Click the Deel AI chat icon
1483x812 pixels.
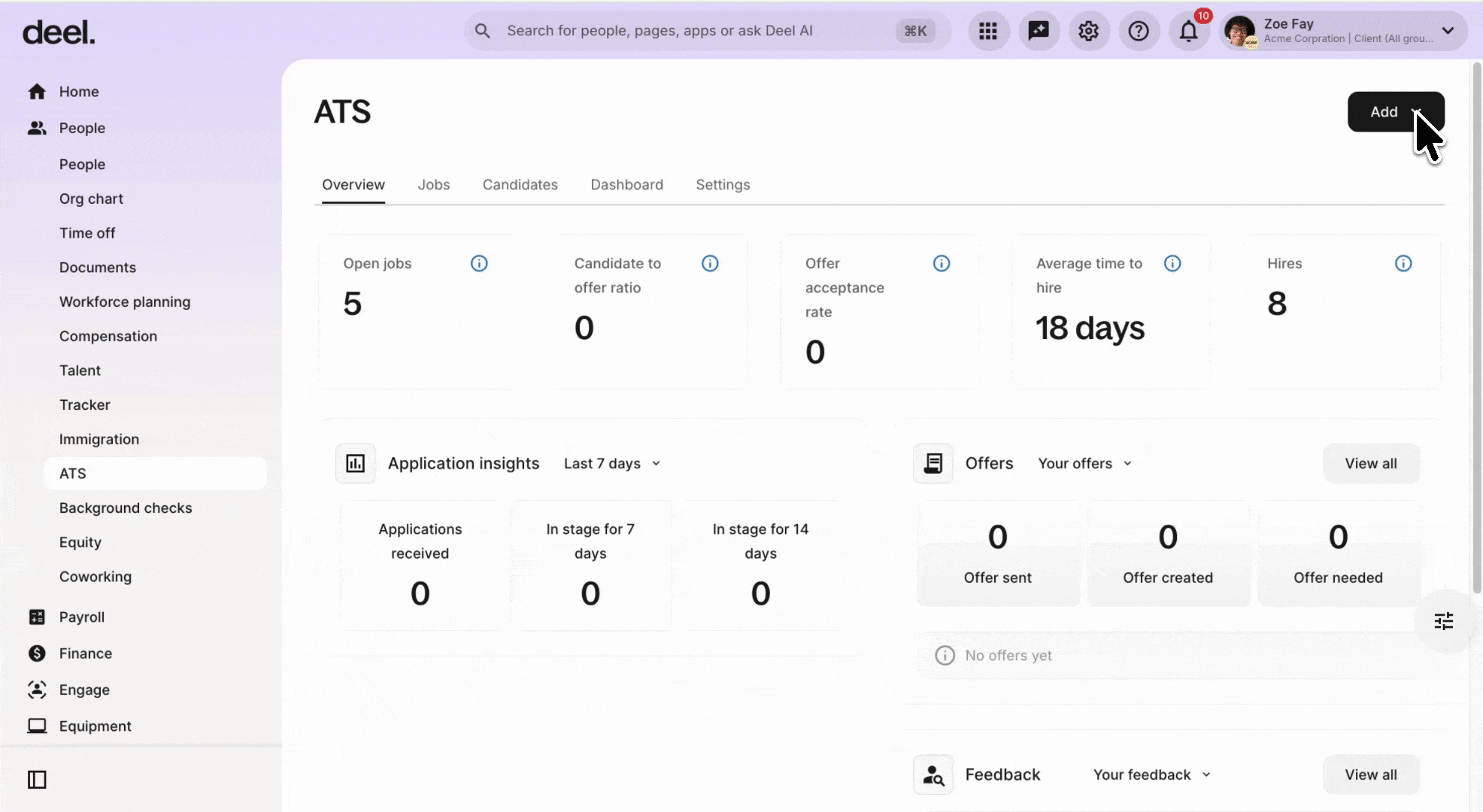coord(1039,31)
